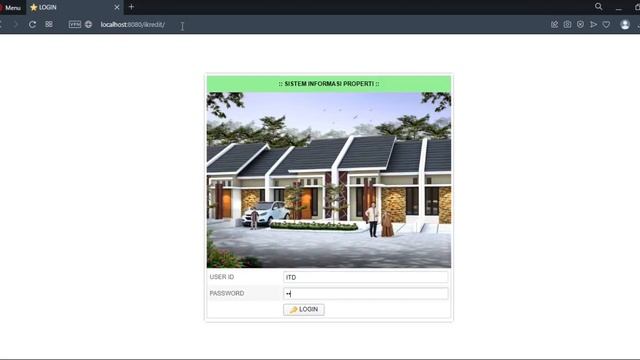
Task: Go forward with the forward arrow
Action: pyautogui.click(x=16, y=24)
